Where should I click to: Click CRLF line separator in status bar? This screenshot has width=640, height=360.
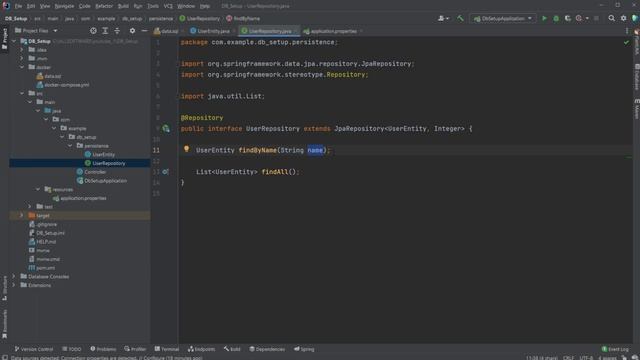[x=568, y=358]
